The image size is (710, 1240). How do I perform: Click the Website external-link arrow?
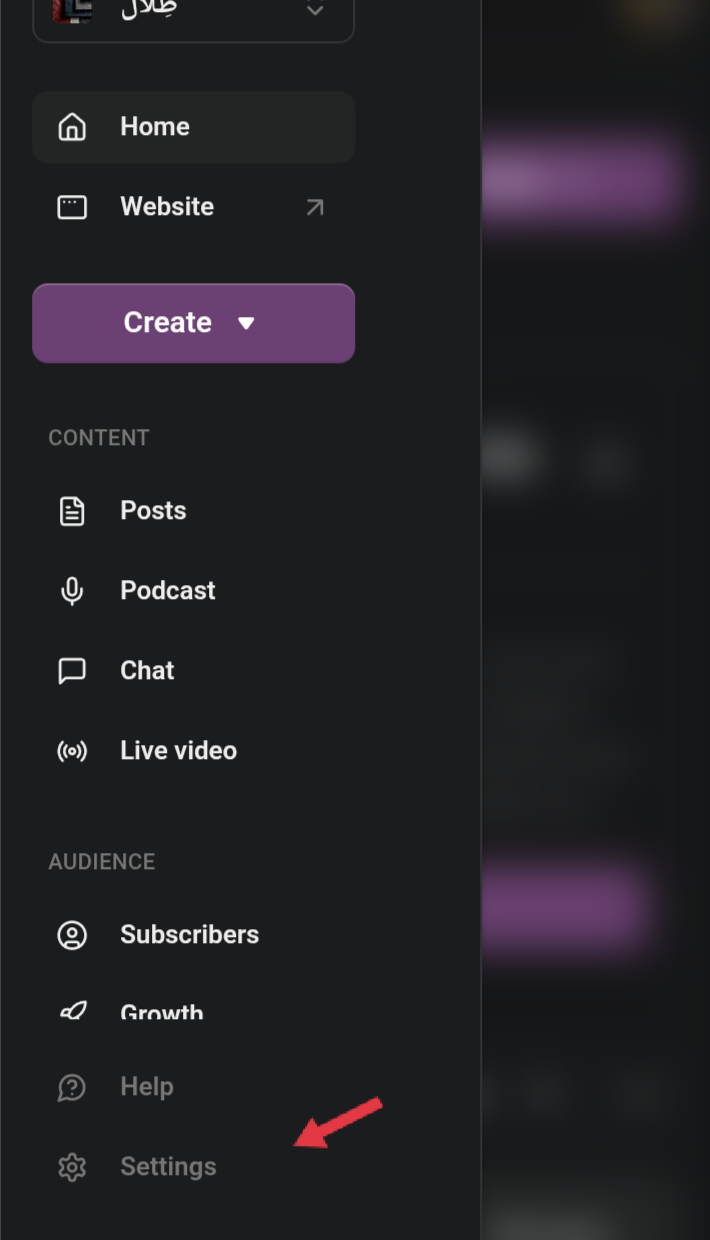pos(315,207)
